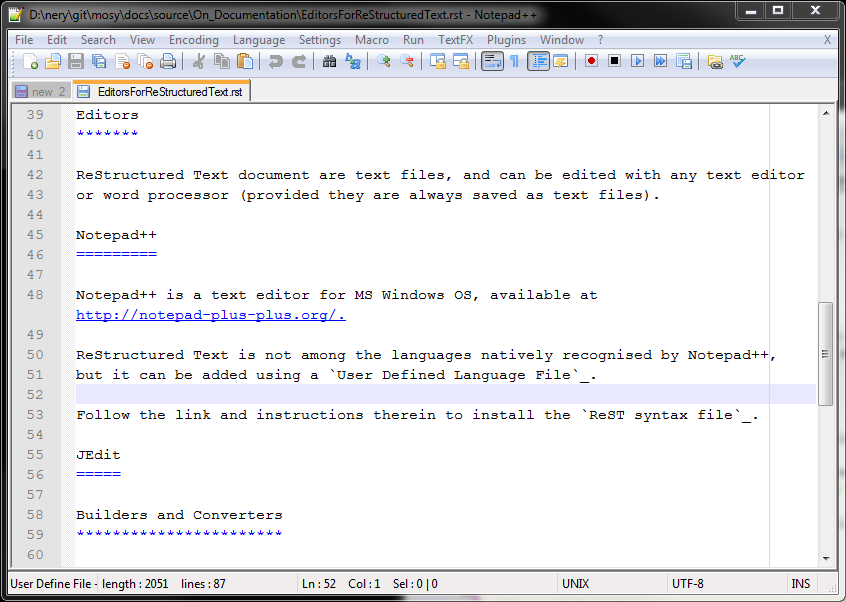Open the Search menu
846x602 pixels.
point(98,40)
